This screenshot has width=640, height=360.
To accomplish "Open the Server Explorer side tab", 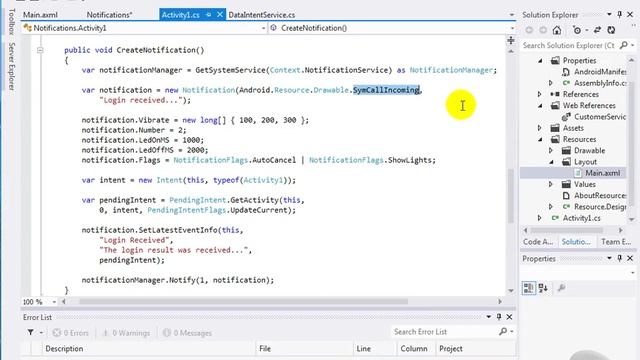I will point(11,67).
